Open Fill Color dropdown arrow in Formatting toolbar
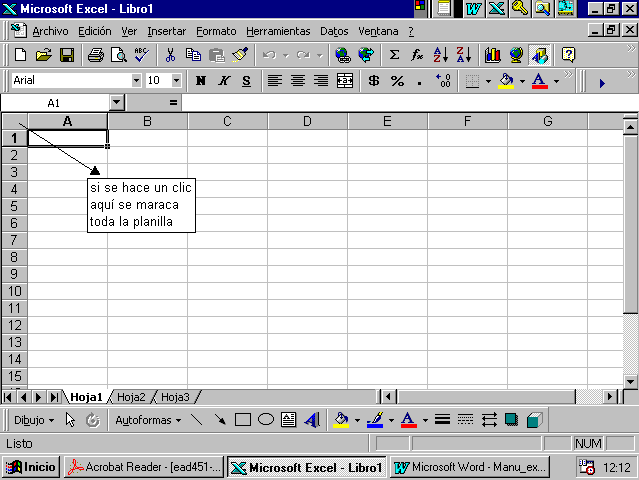This screenshot has width=639, height=480. (x=522, y=81)
